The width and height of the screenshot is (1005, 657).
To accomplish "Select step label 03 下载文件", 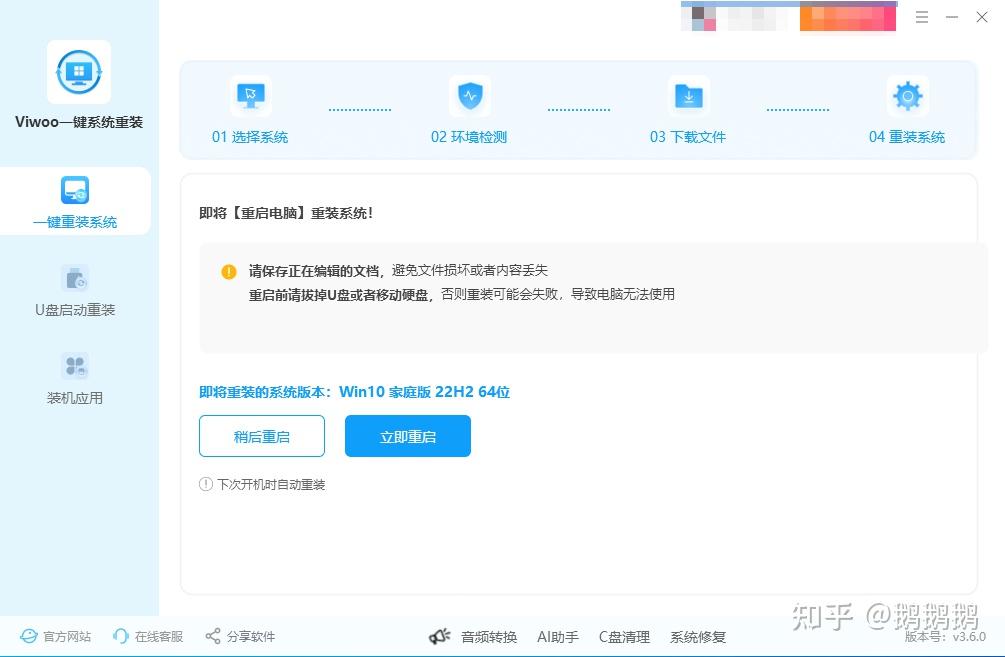I will [x=688, y=137].
